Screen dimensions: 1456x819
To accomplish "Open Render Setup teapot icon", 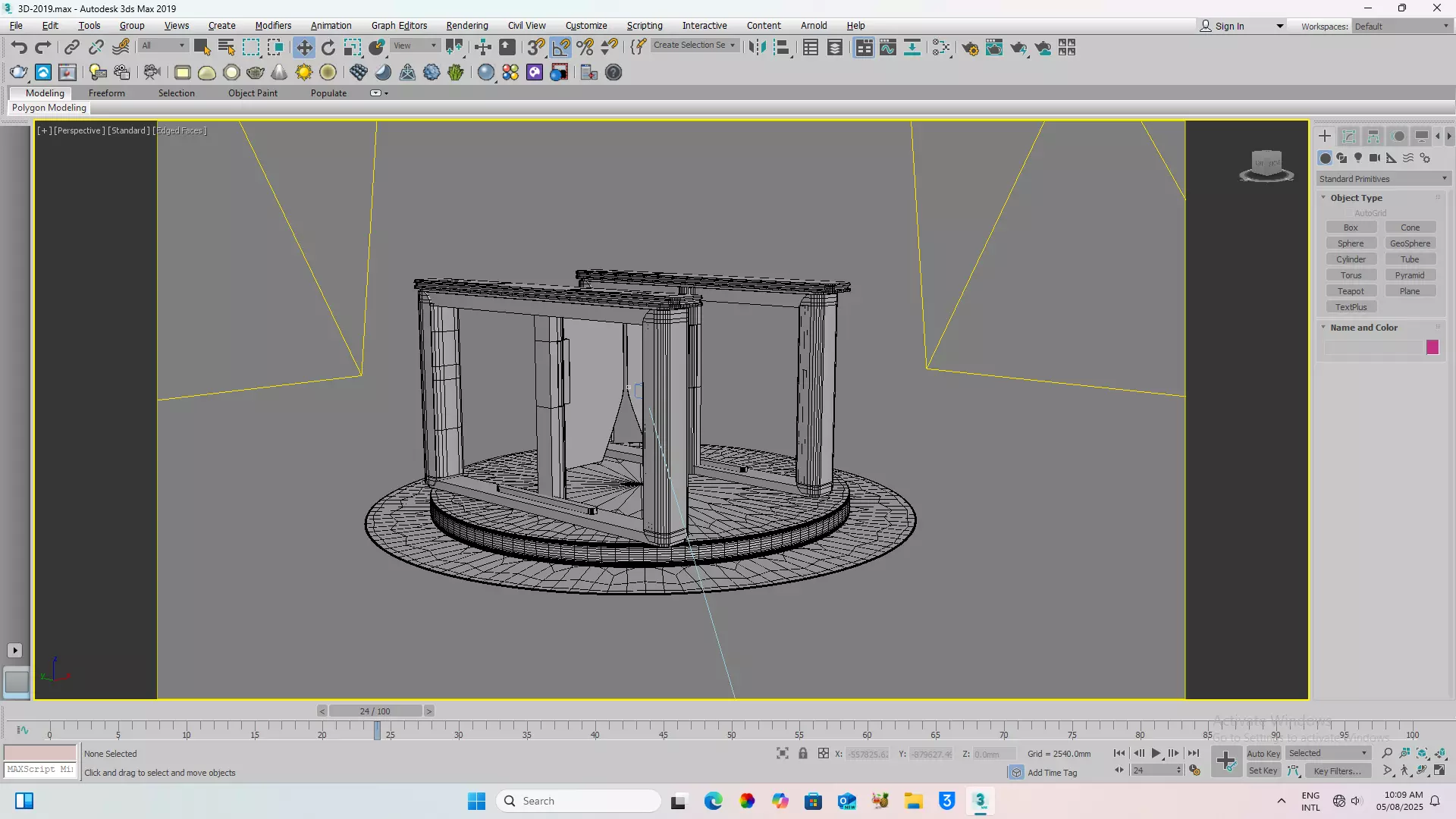I will (969, 48).
